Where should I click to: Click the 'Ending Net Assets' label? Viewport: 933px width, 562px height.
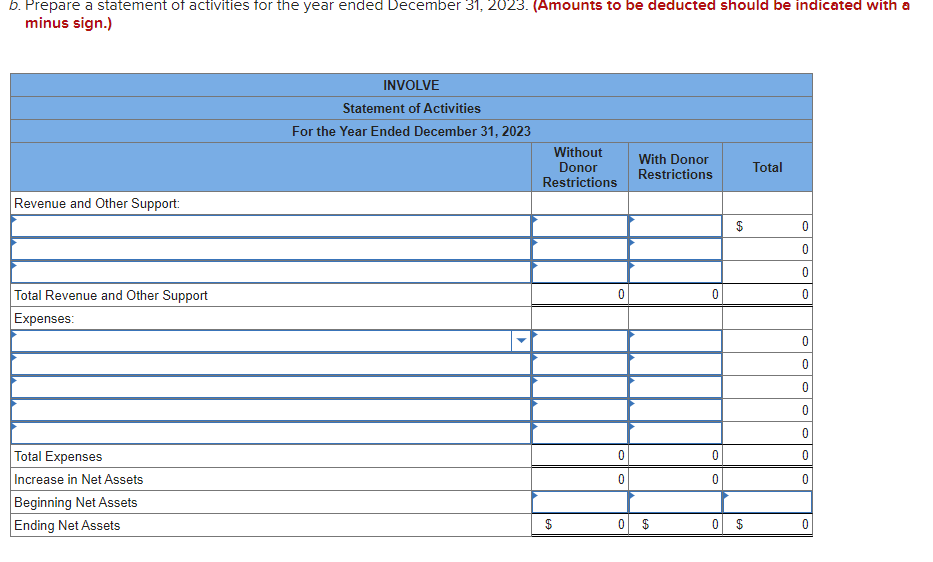[67, 525]
